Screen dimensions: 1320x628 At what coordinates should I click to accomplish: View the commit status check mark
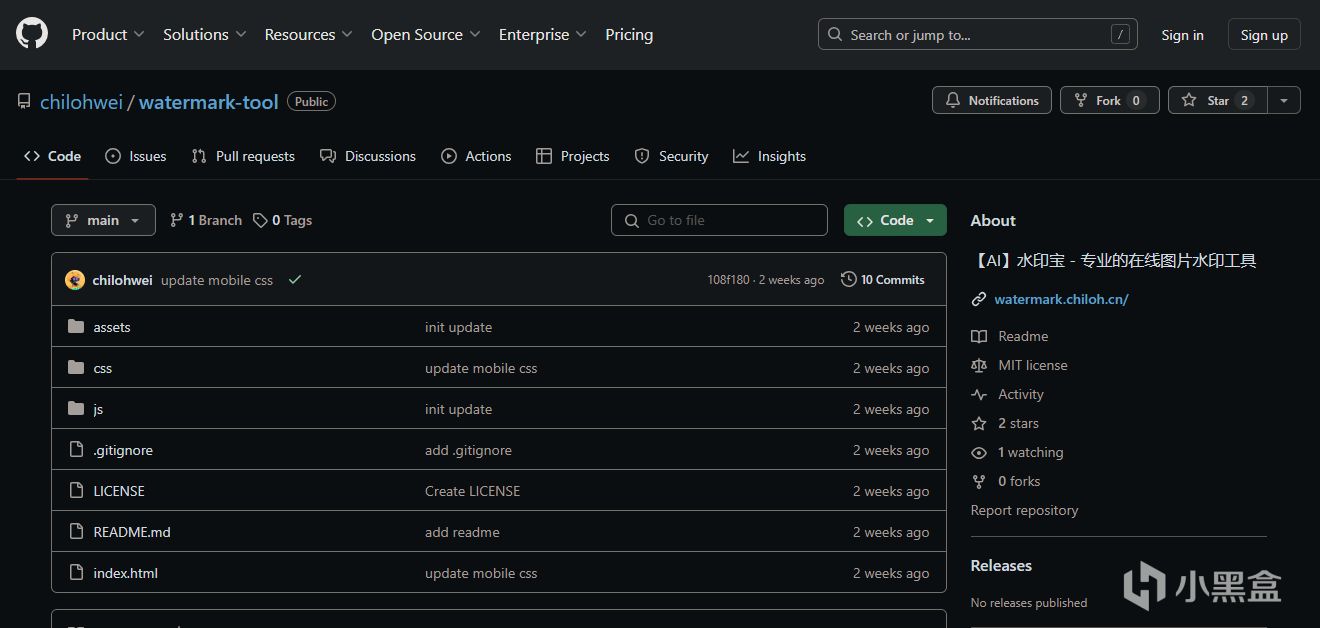point(295,280)
